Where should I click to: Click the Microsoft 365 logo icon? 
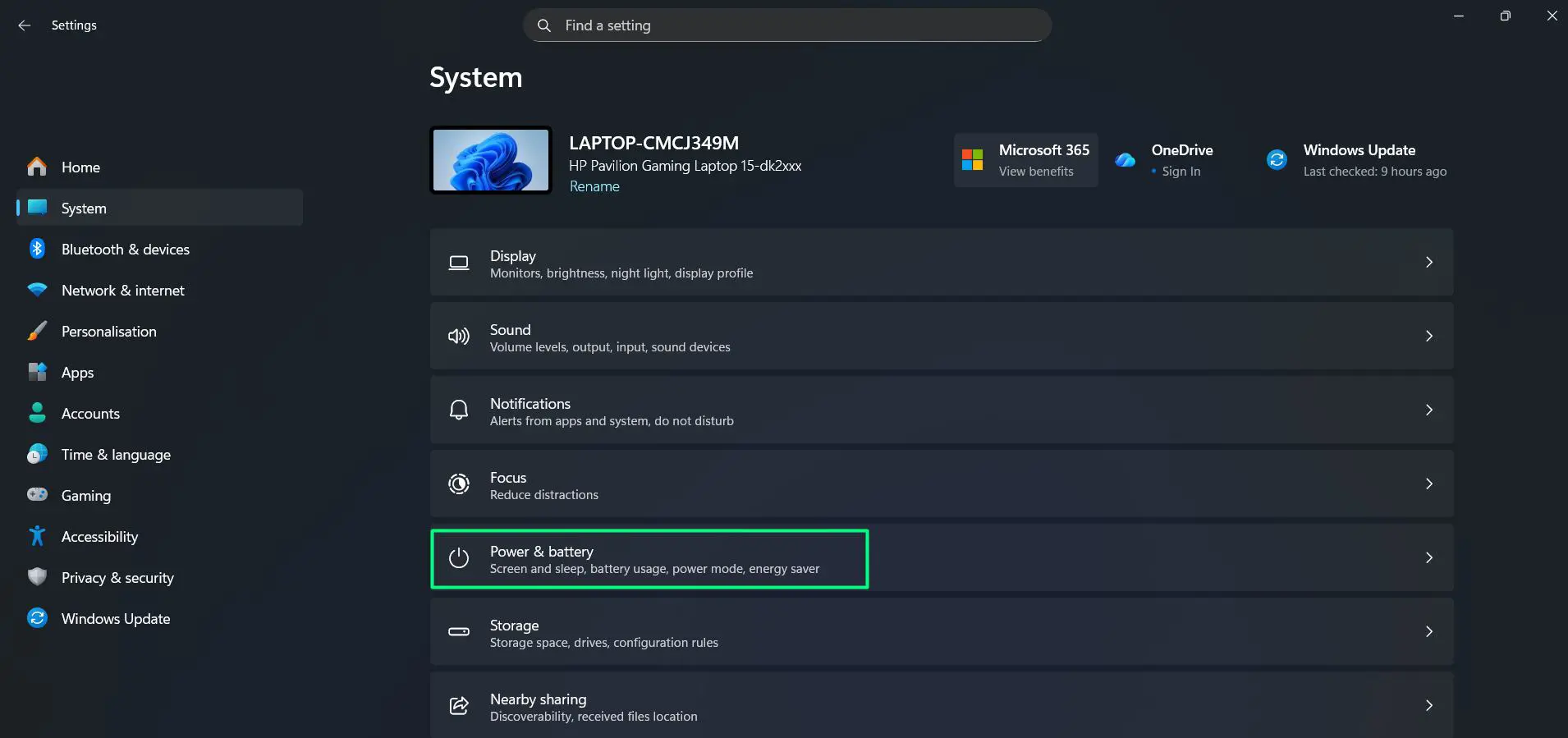(x=973, y=160)
